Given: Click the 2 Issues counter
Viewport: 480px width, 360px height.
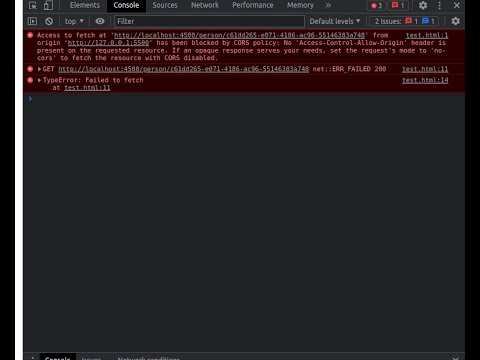Looking at the screenshot, I should tap(404, 21).
